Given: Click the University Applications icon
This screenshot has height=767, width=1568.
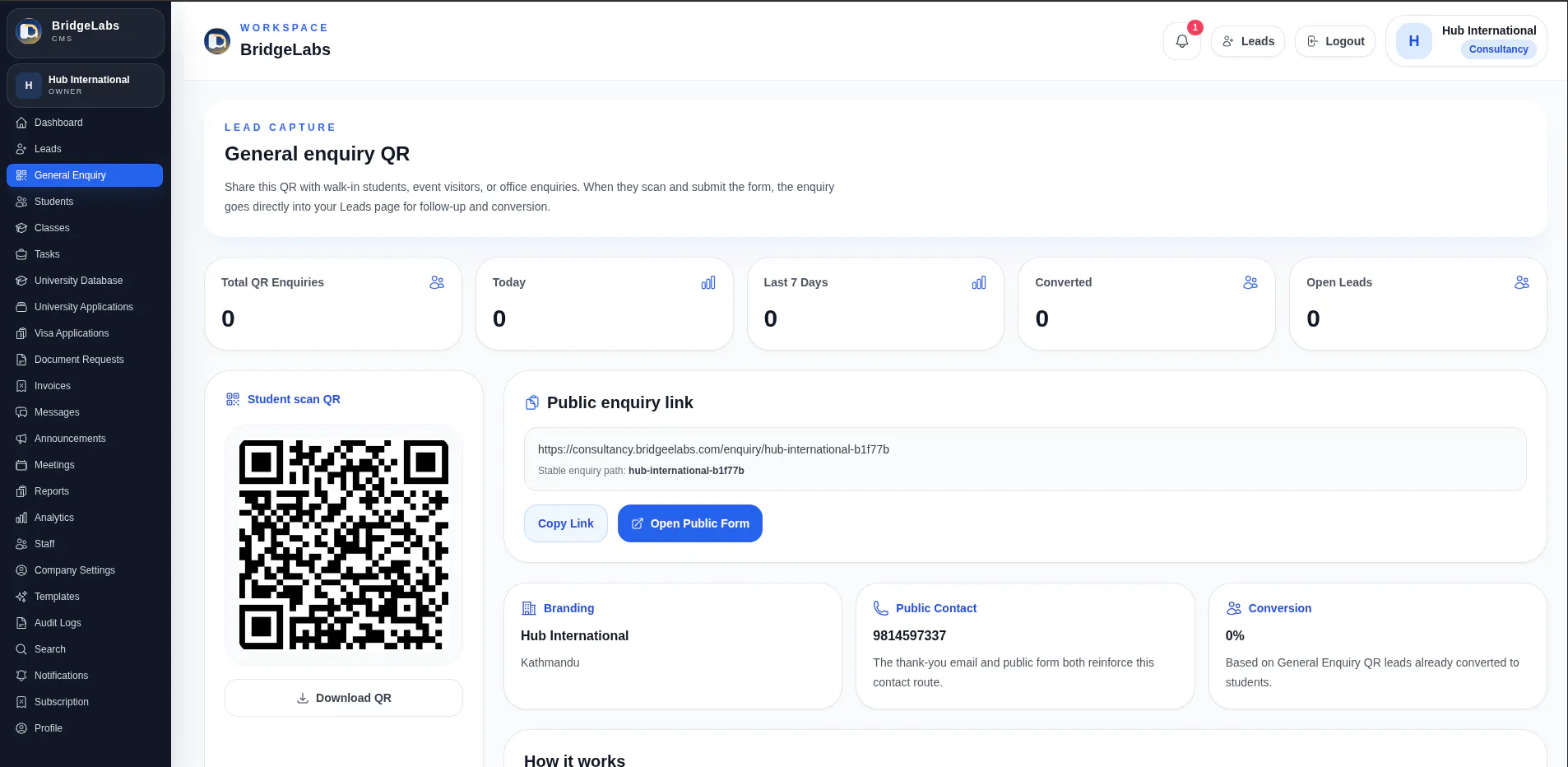Looking at the screenshot, I should click(x=21, y=307).
